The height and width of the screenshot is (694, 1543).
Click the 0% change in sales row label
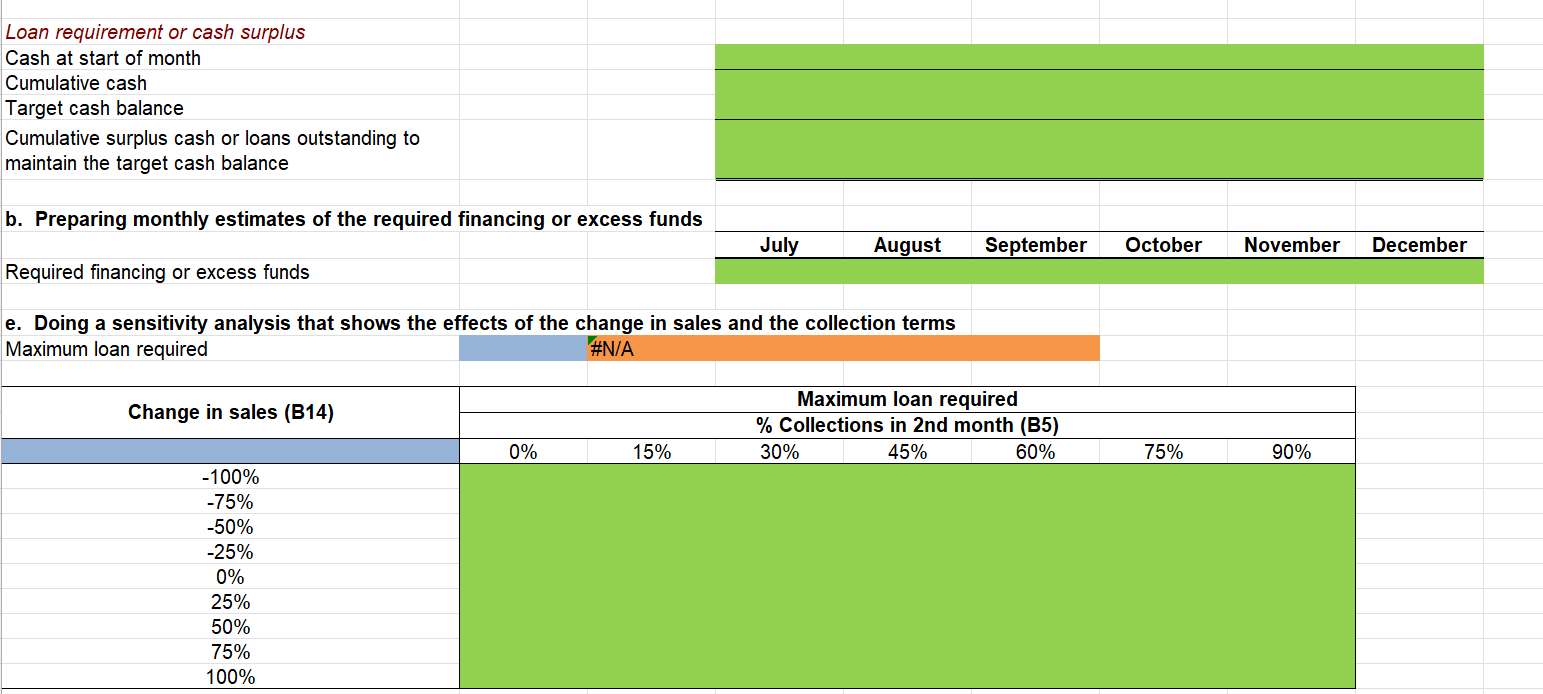coord(230,577)
